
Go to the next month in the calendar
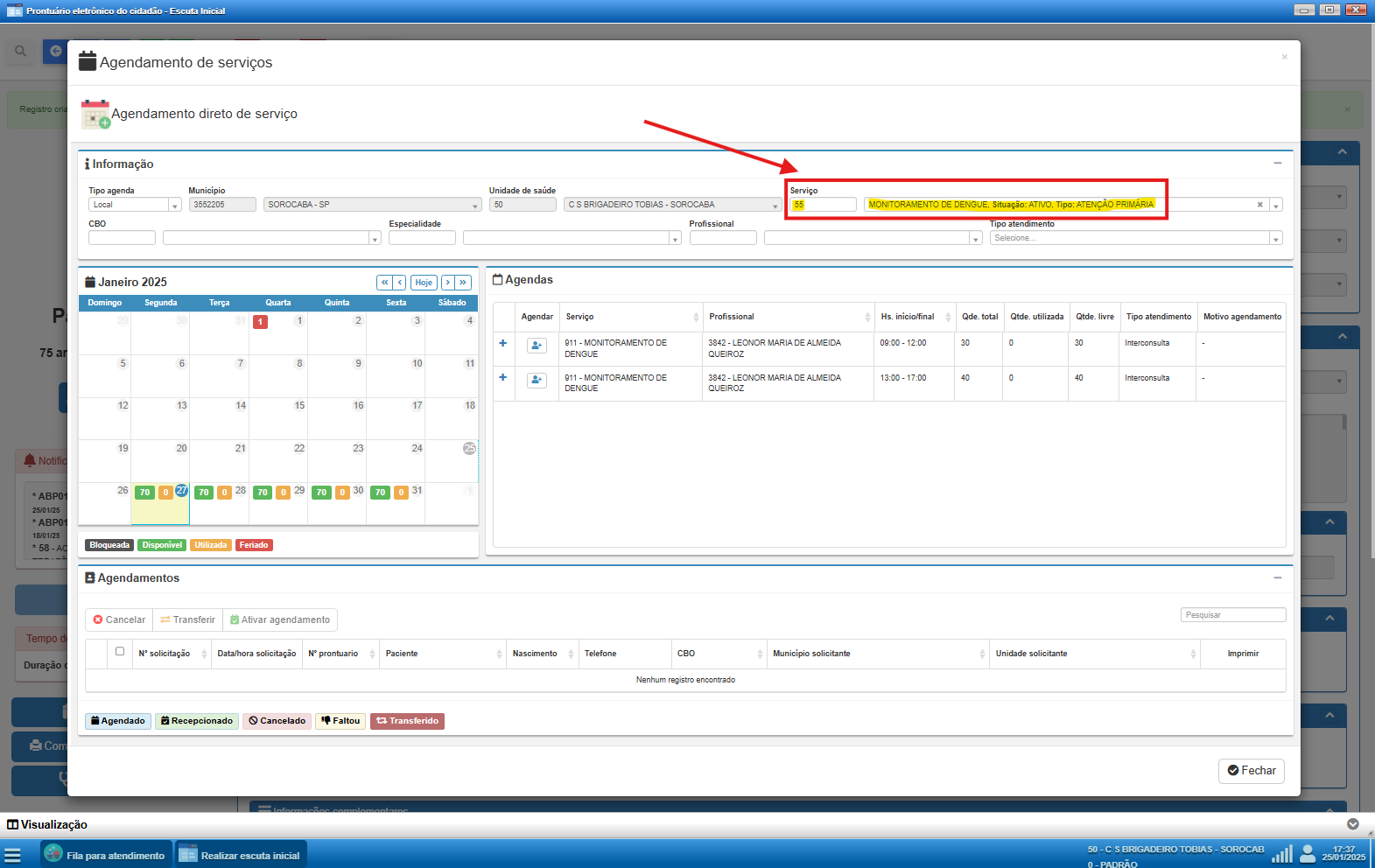[x=447, y=283]
